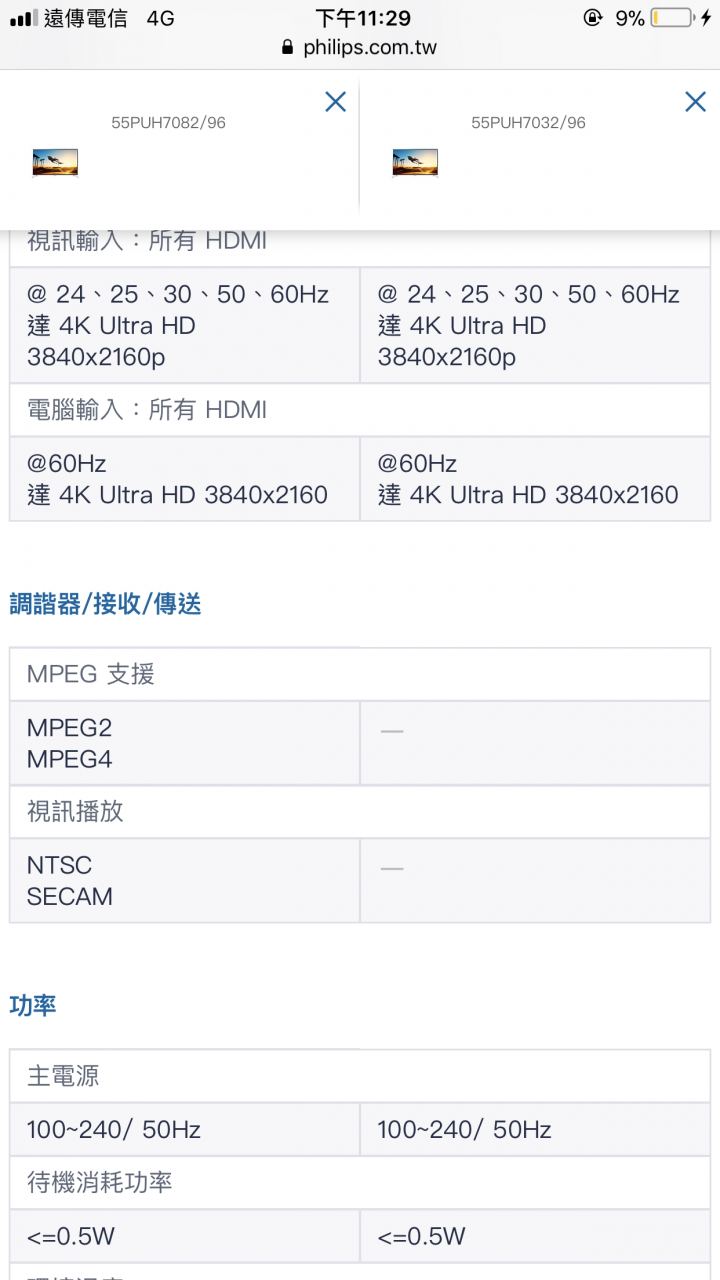
Task: Tap the 功率 section heading
Action: [x=33, y=1006]
